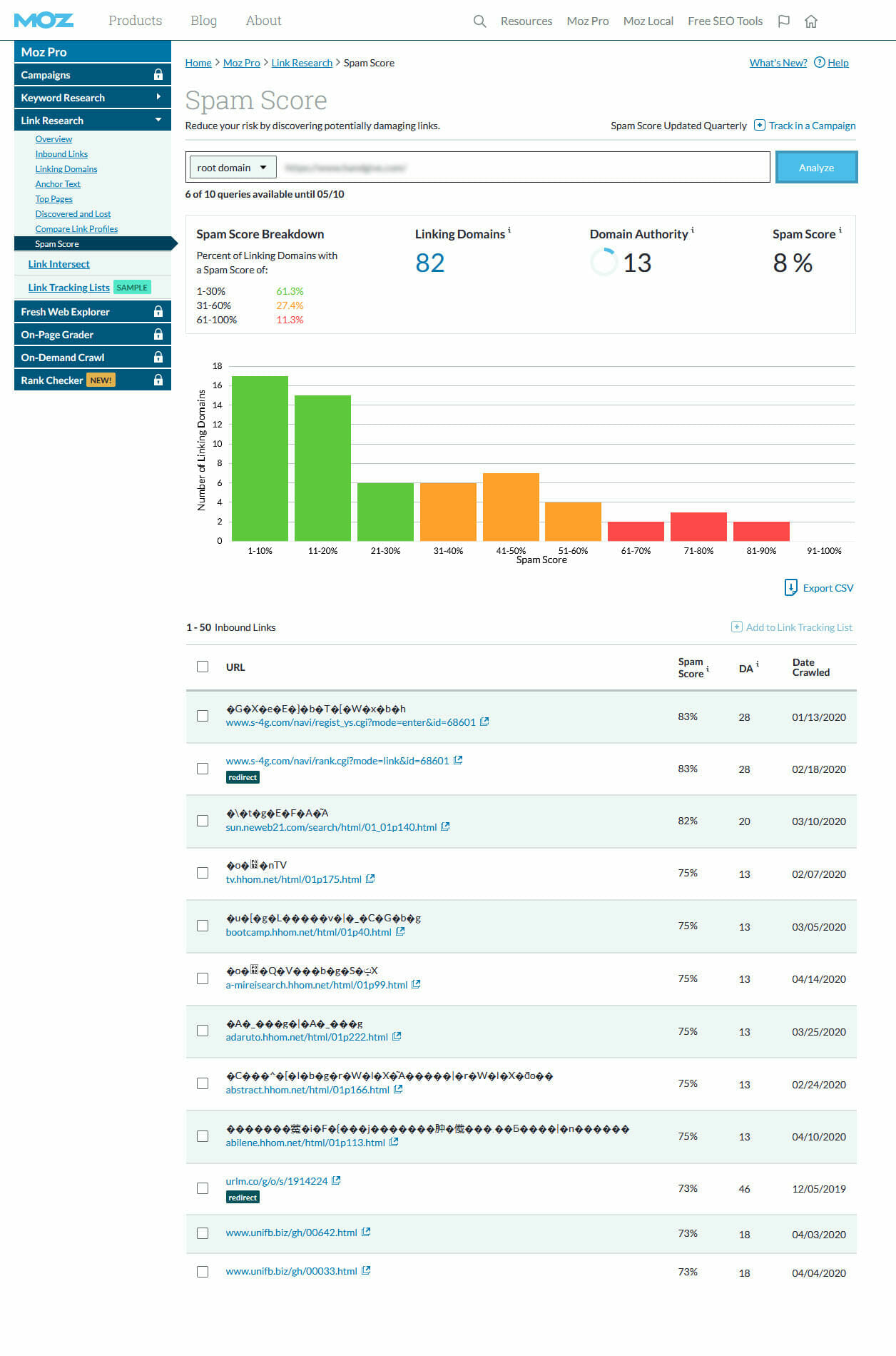The width and height of the screenshot is (896, 1356).
Task: Click the Help question mark icon
Action: click(x=820, y=62)
